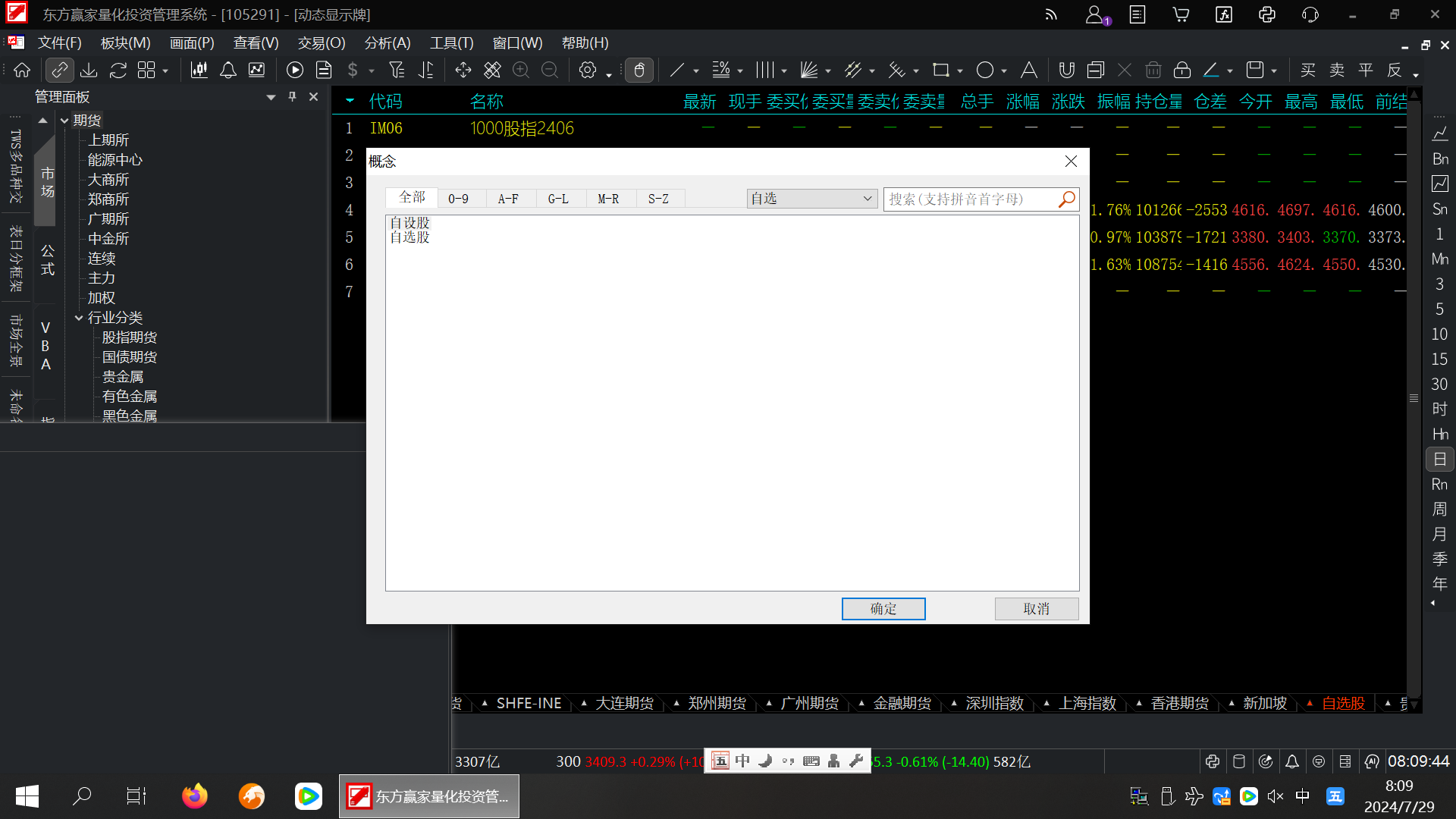Click the Home icon in toolbar
1456x819 pixels.
pos(22,71)
